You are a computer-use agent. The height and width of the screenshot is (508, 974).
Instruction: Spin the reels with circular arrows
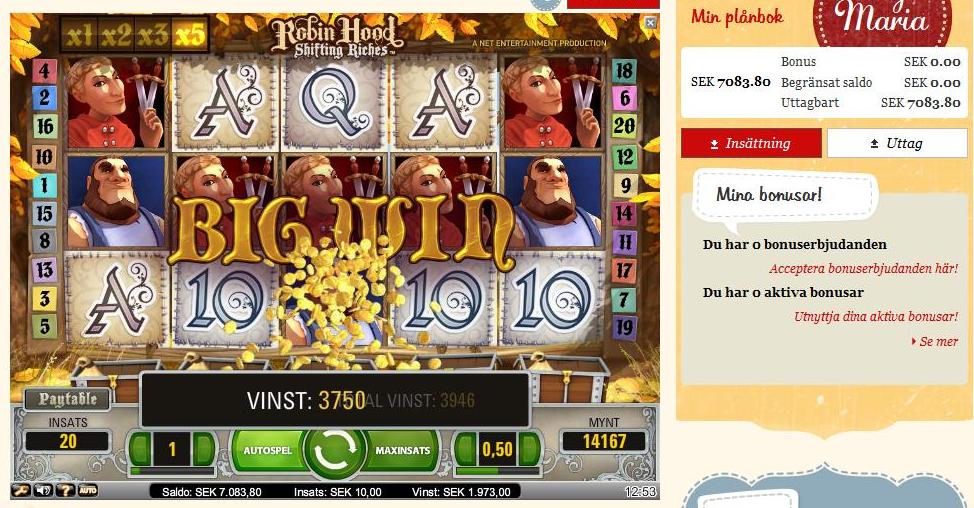coord(335,451)
